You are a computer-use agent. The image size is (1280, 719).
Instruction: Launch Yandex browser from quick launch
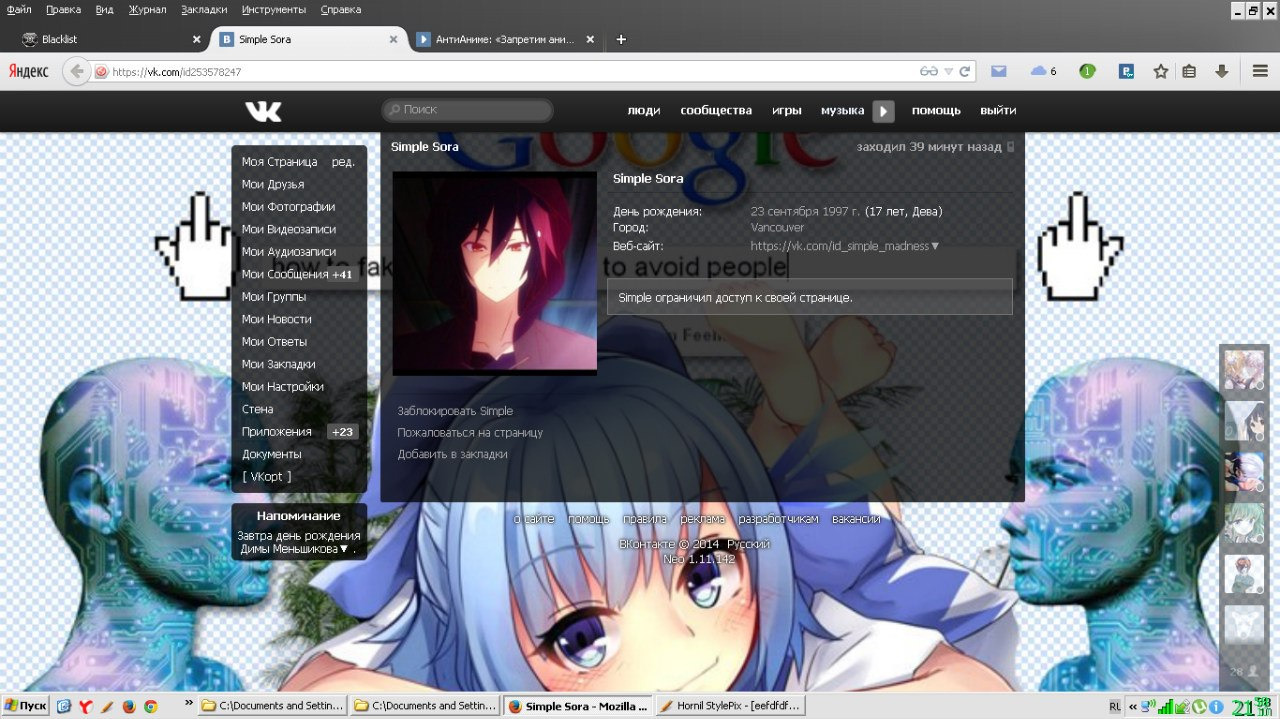(x=86, y=706)
